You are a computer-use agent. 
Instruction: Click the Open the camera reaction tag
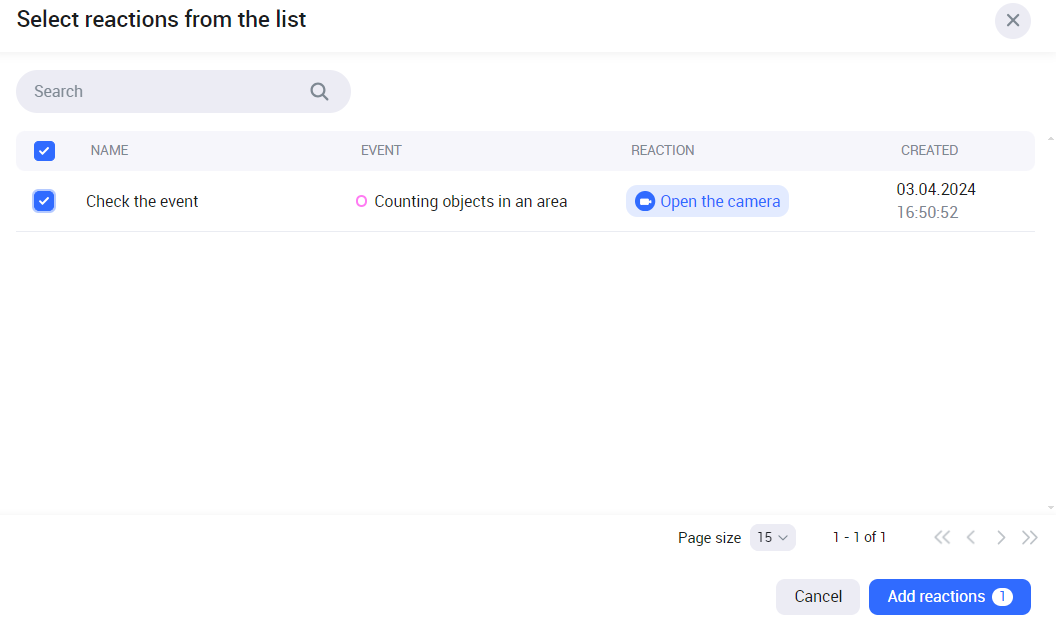(x=719, y=201)
